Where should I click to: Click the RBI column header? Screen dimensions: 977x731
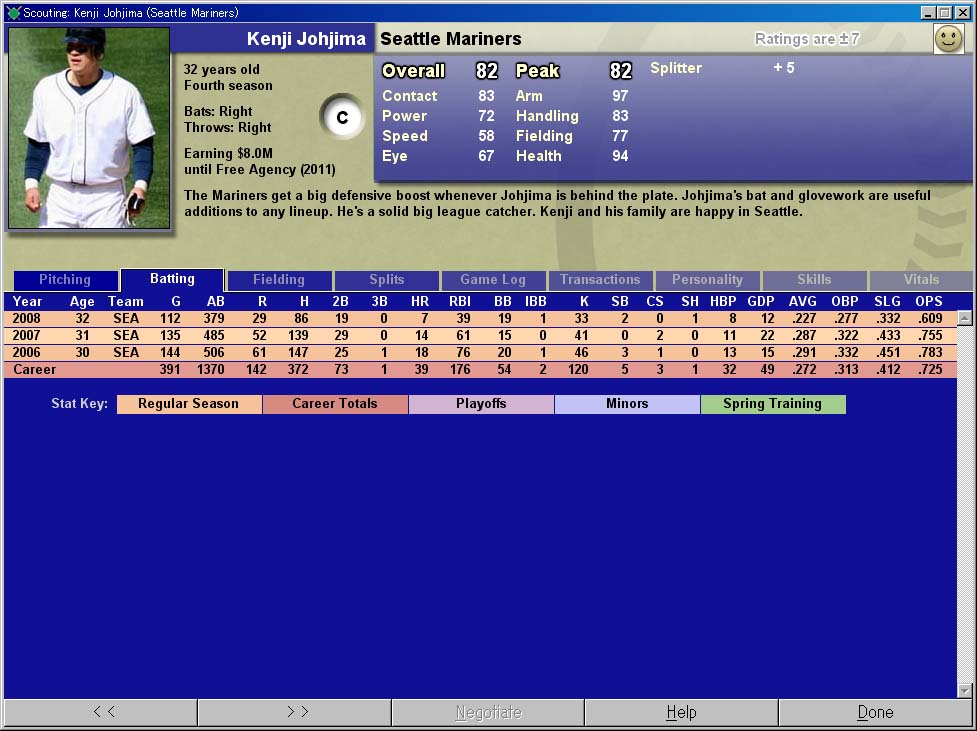(x=460, y=302)
